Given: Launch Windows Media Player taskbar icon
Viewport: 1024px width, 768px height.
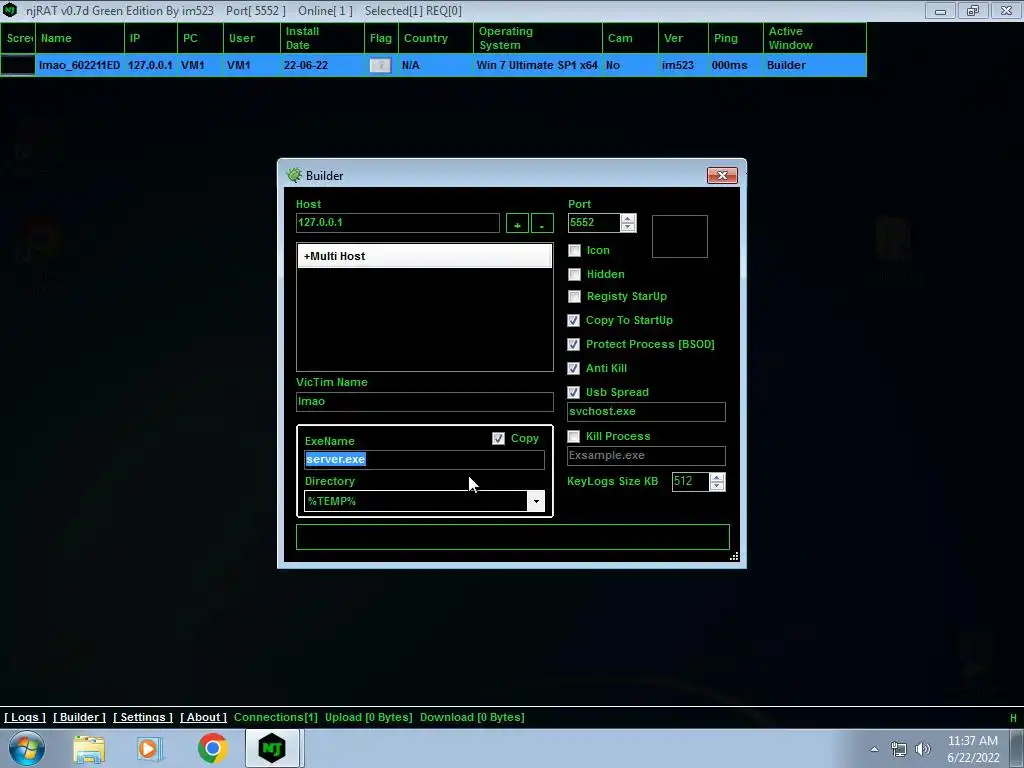Looking at the screenshot, I should [148, 749].
